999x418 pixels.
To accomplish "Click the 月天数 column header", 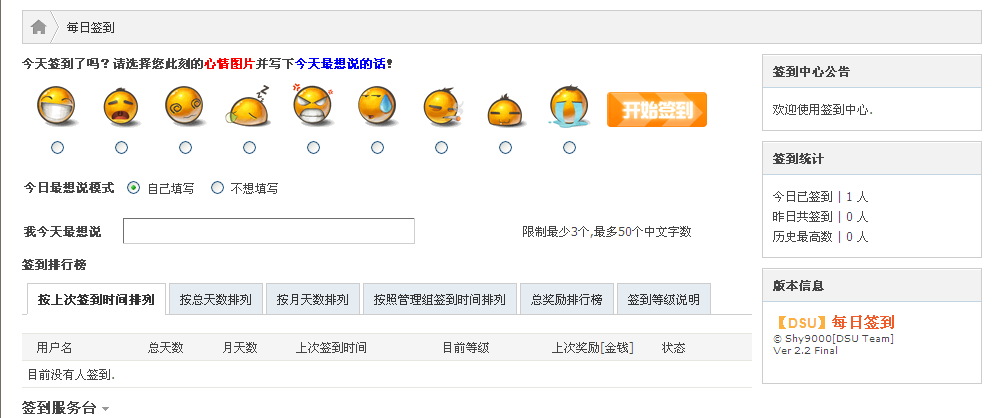I will point(240,348).
